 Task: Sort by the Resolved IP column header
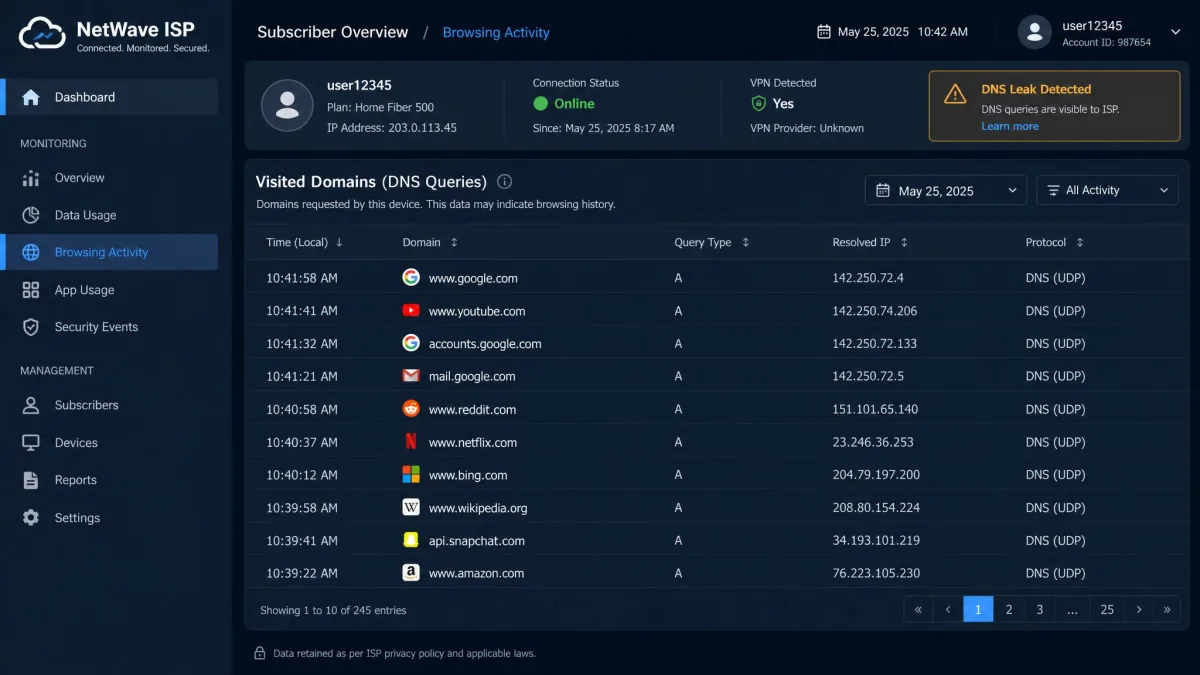(870, 242)
